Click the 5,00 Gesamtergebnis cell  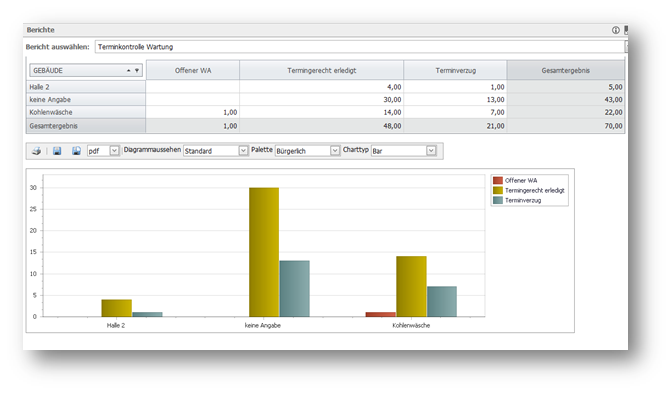pos(566,87)
